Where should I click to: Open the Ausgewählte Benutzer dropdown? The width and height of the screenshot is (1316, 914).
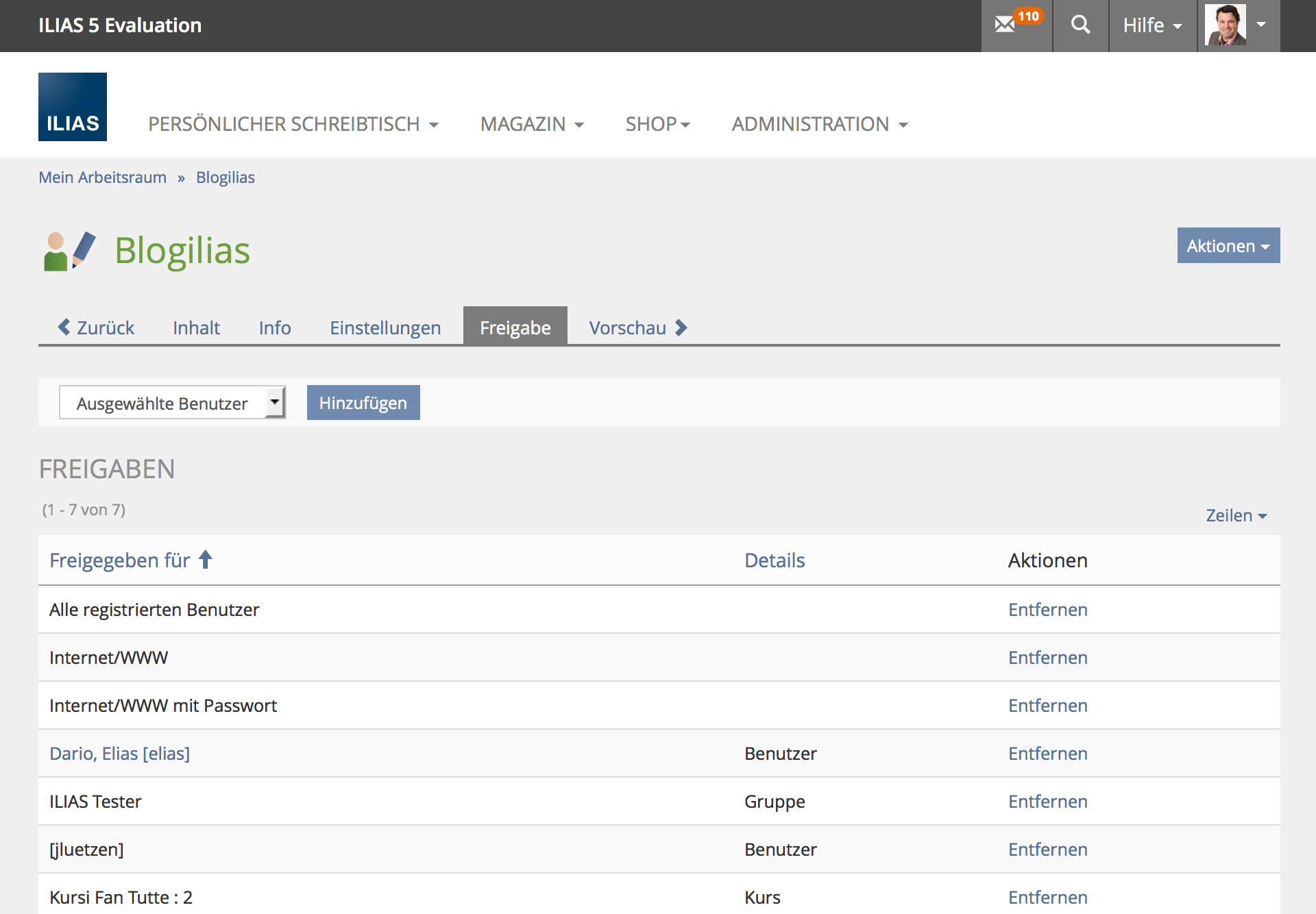[x=172, y=403]
